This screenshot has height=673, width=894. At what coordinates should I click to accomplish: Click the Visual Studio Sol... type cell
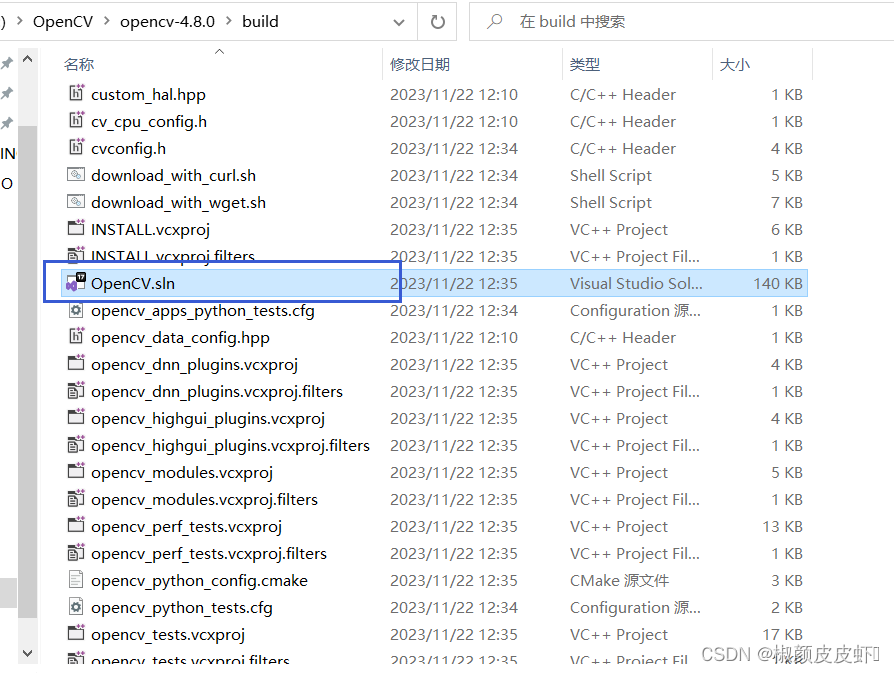coord(636,283)
